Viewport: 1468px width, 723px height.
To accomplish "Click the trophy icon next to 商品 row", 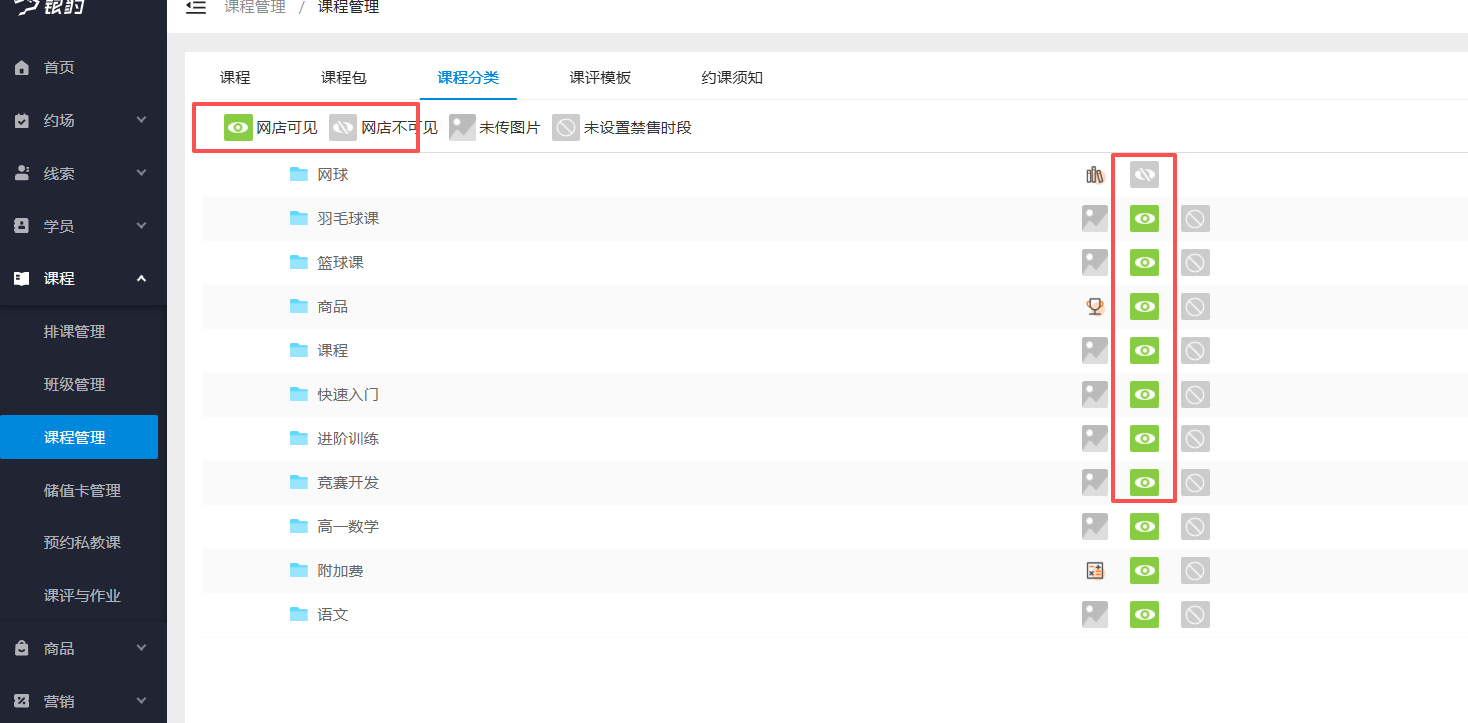I will click(x=1095, y=306).
